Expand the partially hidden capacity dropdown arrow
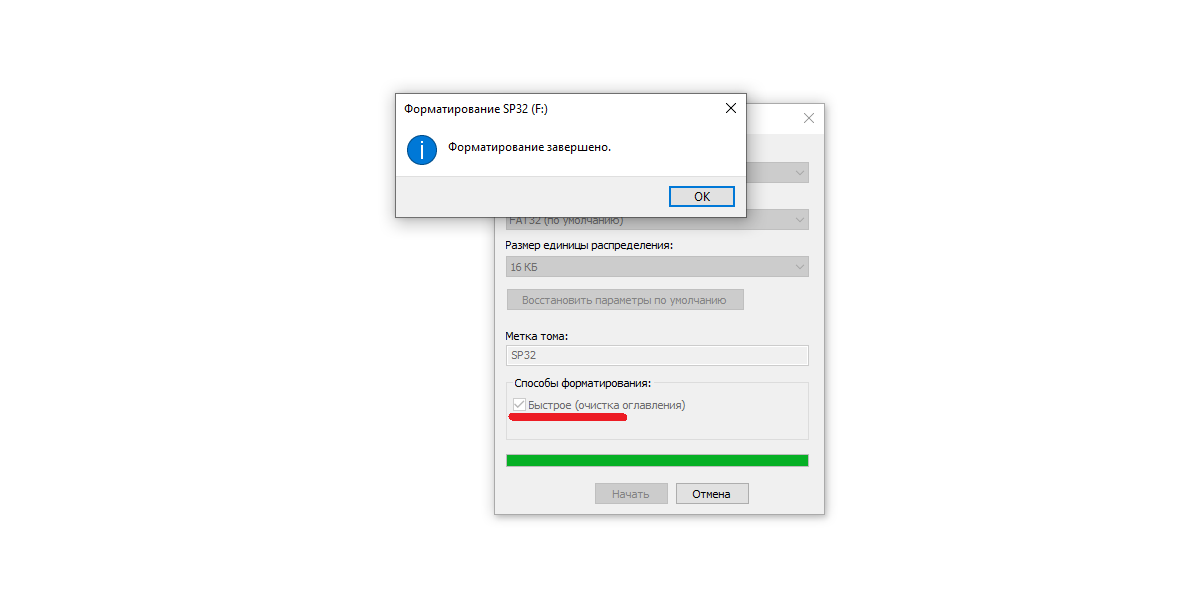Image resolution: width=1200 pixels, height=600 pixels. coord(800,173)
